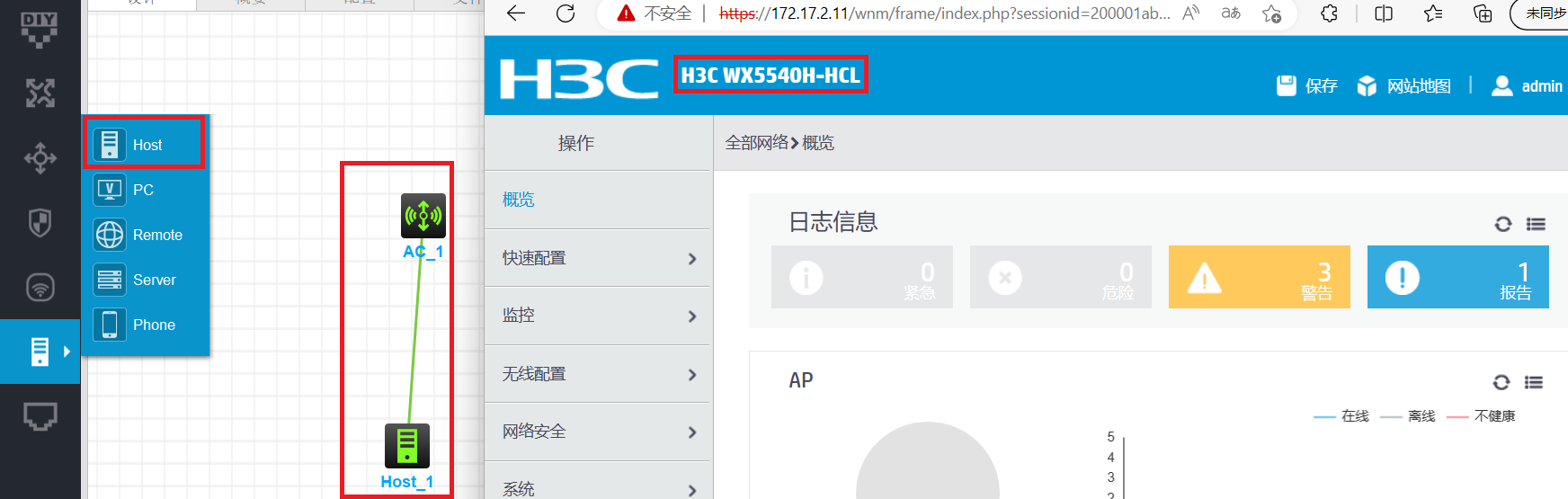Open the 警告 log count tile

click(x=1260, y=277)
